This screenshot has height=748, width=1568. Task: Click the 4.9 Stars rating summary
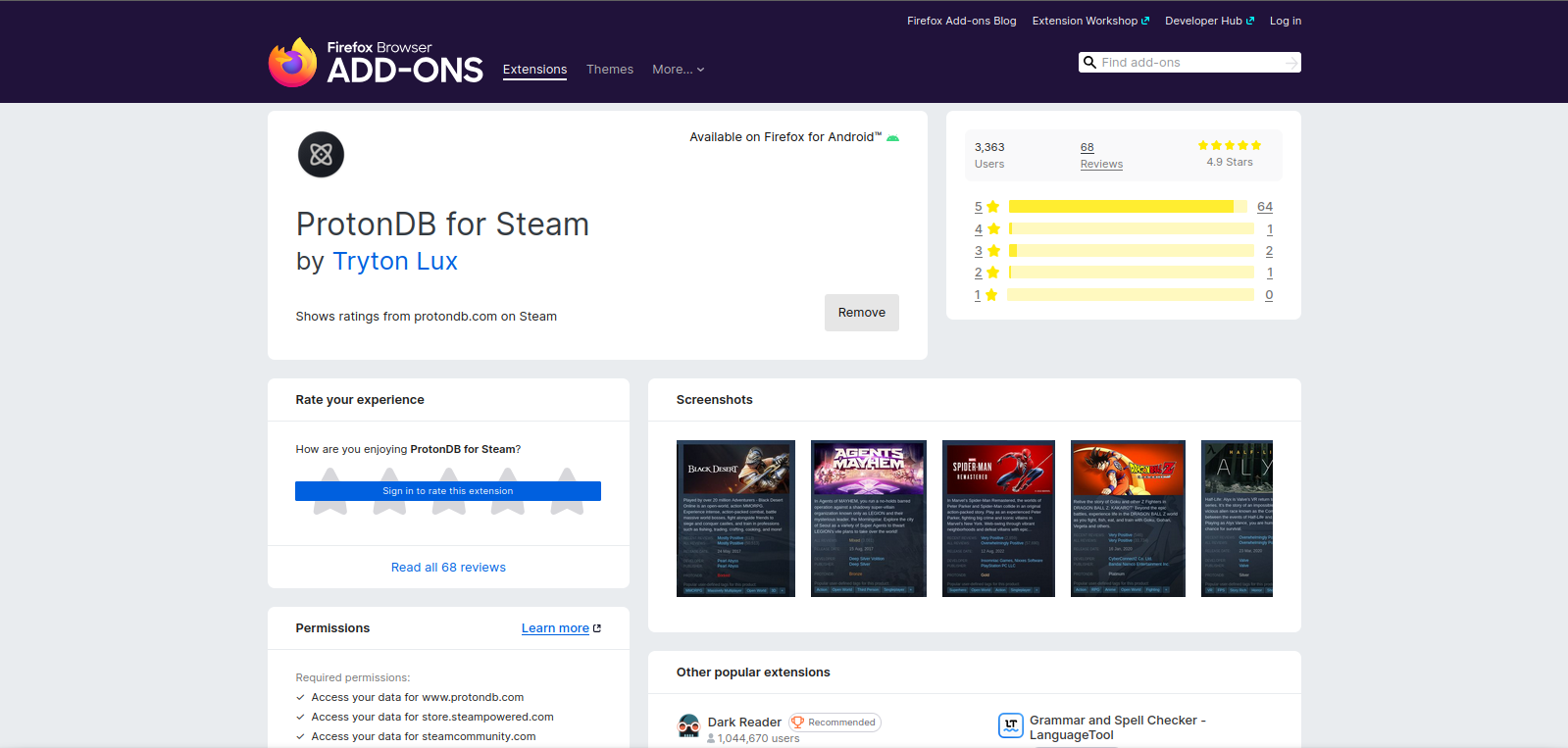coord(1230,154)
